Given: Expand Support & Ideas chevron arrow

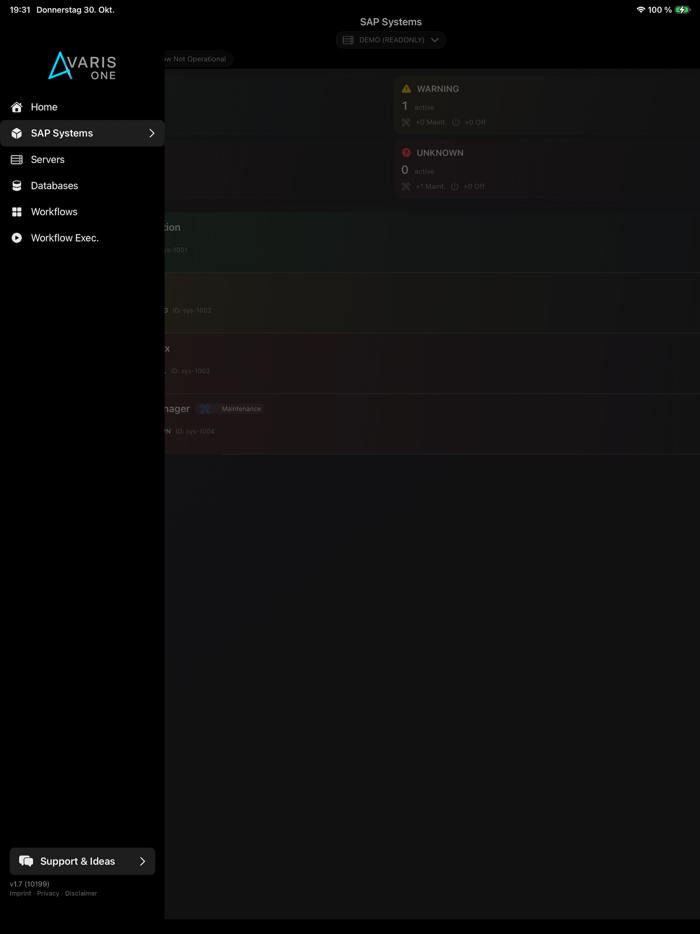Looking at the screenshot, I should [x=142, y=861].
